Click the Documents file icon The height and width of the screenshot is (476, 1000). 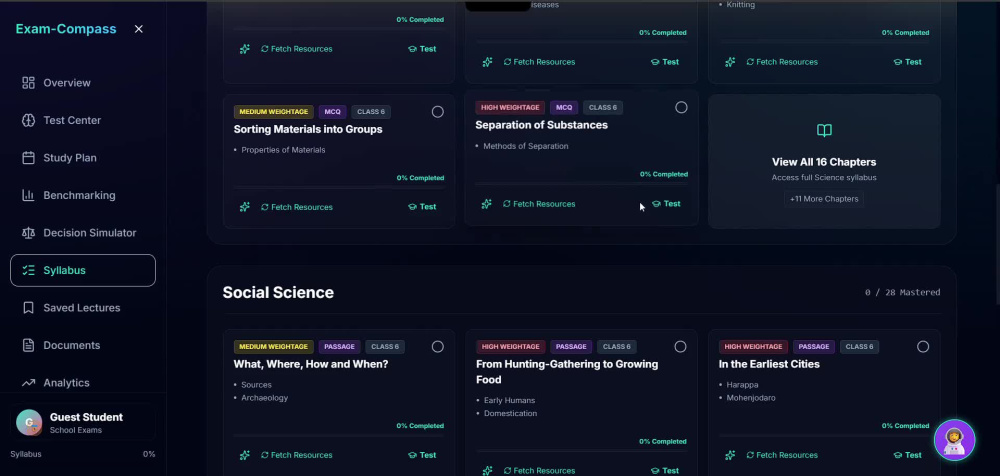(28, 345)
